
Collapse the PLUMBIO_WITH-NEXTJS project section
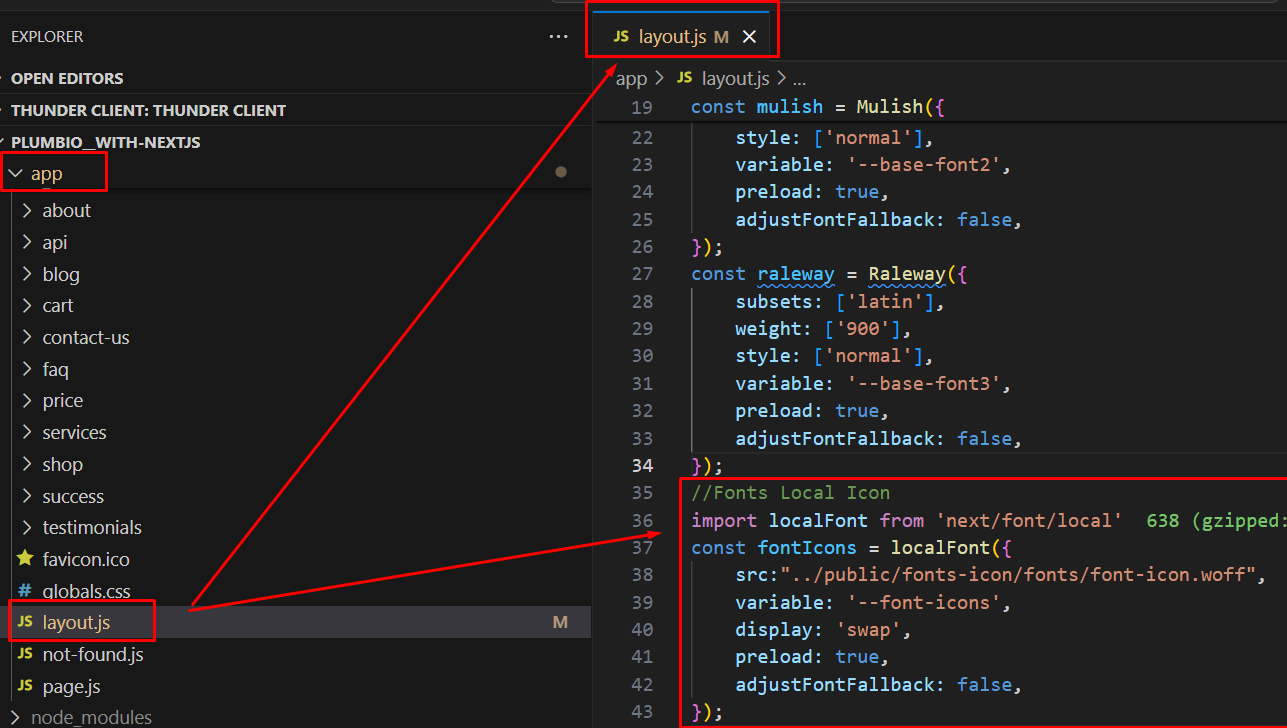[105, 142]
